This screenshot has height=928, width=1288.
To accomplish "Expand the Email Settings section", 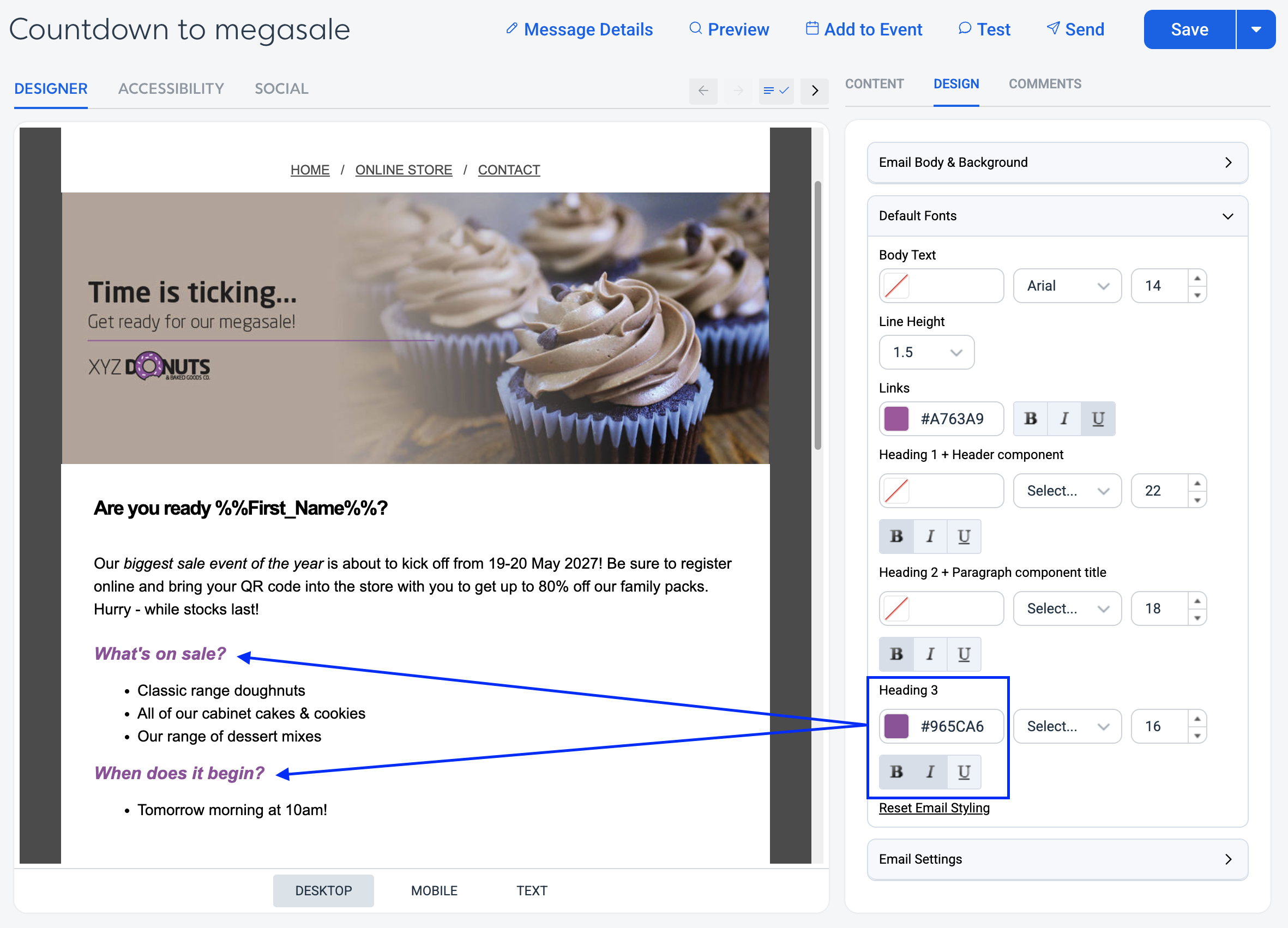I will point(1057,859).
